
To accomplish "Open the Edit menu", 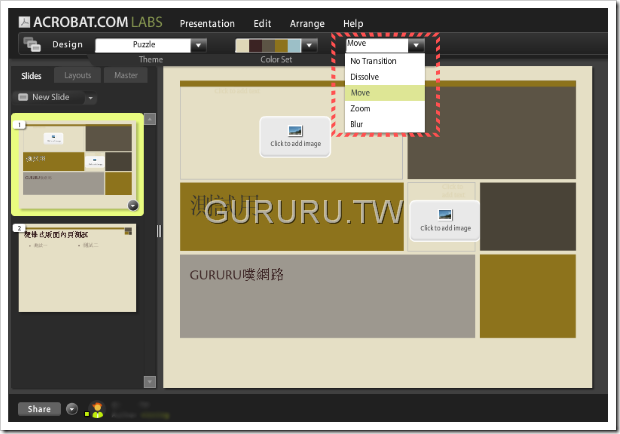I will (x=262, y=24).
